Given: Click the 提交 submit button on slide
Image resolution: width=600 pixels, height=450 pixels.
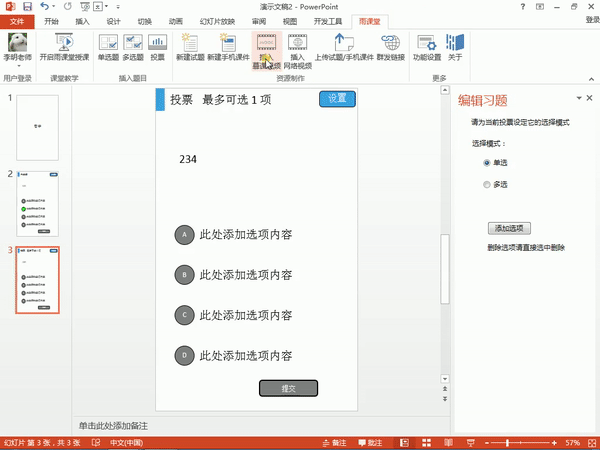Looking at the screenshot, I should [x=288, y=388].
